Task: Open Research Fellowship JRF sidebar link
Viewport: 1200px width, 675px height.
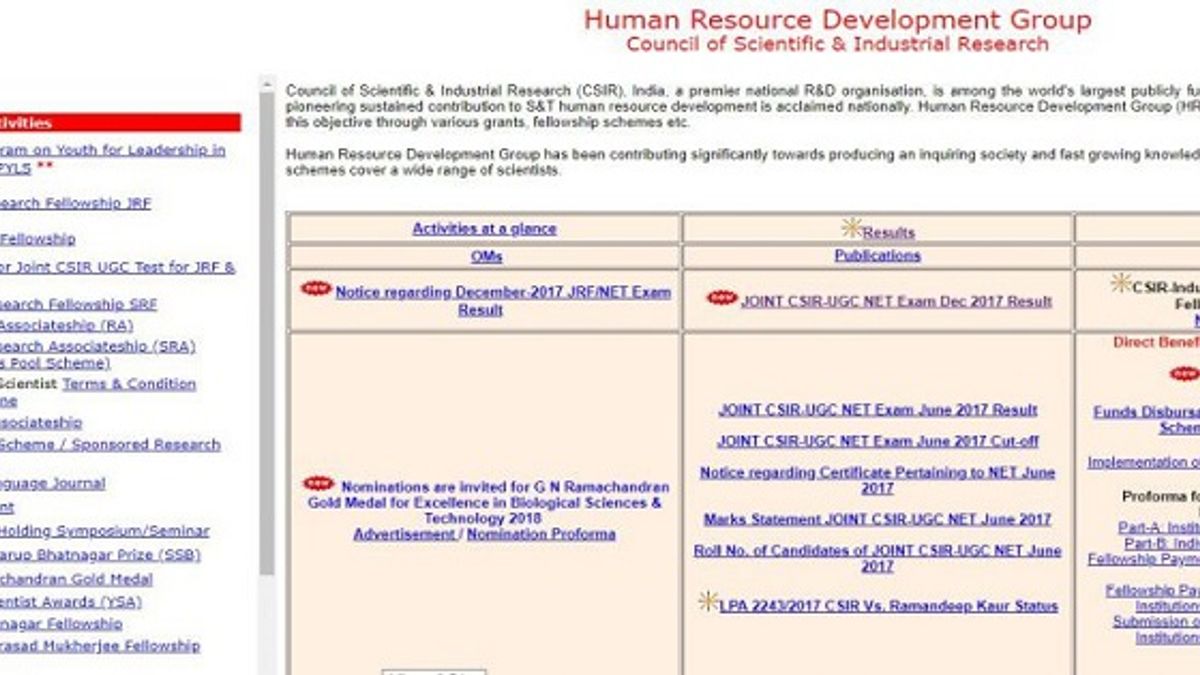Action: (76, 203)
